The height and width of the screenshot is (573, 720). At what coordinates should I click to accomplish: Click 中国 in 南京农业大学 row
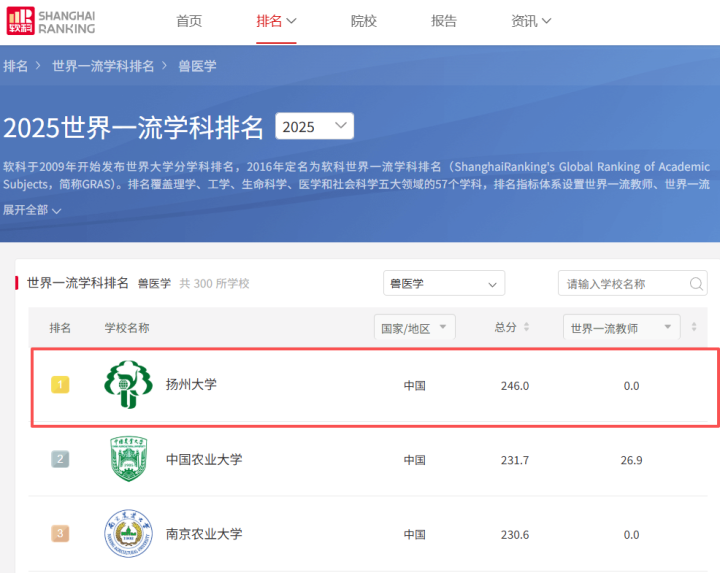pyautogui.click(x=414, y=534)
